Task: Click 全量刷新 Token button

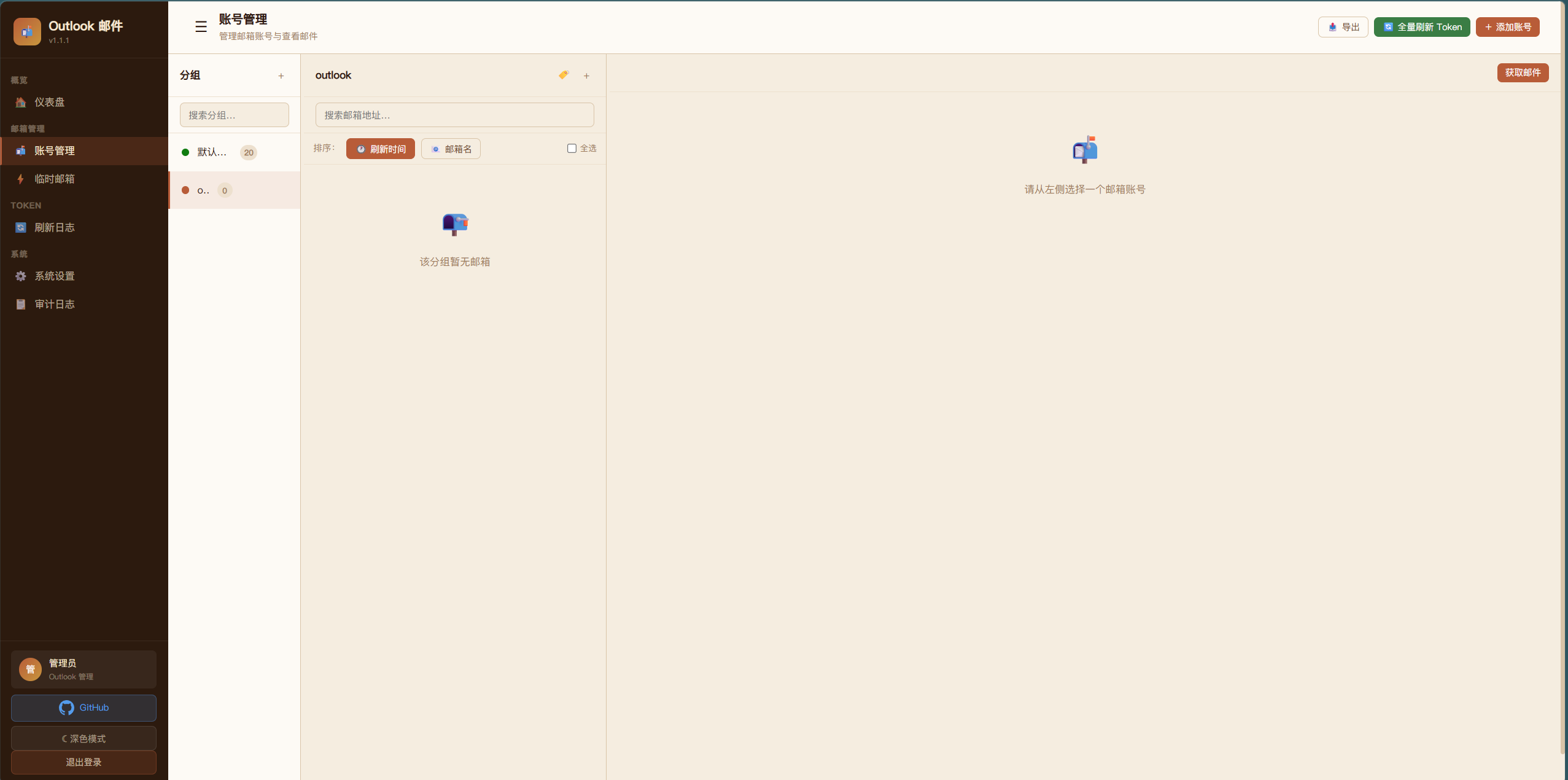Action: (x=1421, y=27)
